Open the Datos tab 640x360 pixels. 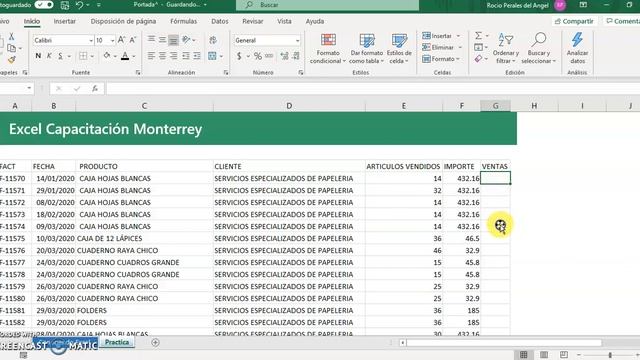click(x=220, y=21)
